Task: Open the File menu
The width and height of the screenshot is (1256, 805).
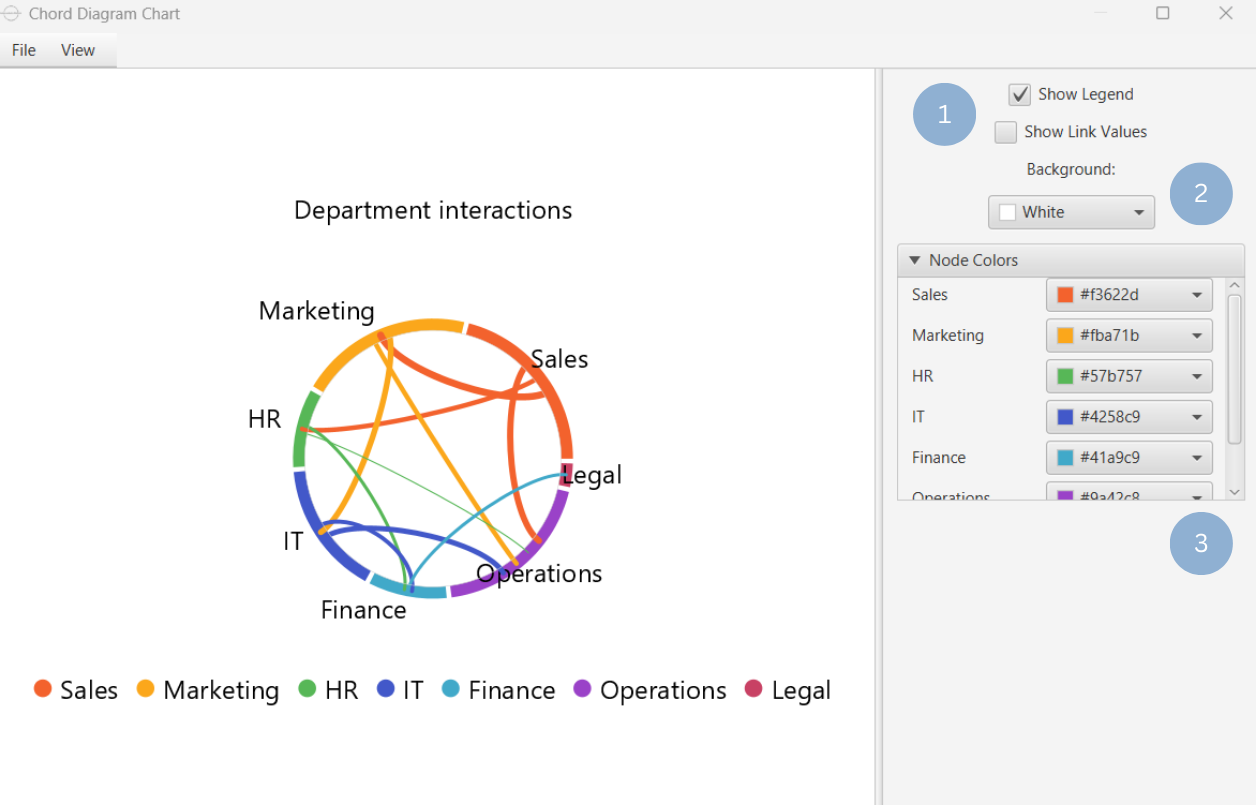Action: click(24, 50)
